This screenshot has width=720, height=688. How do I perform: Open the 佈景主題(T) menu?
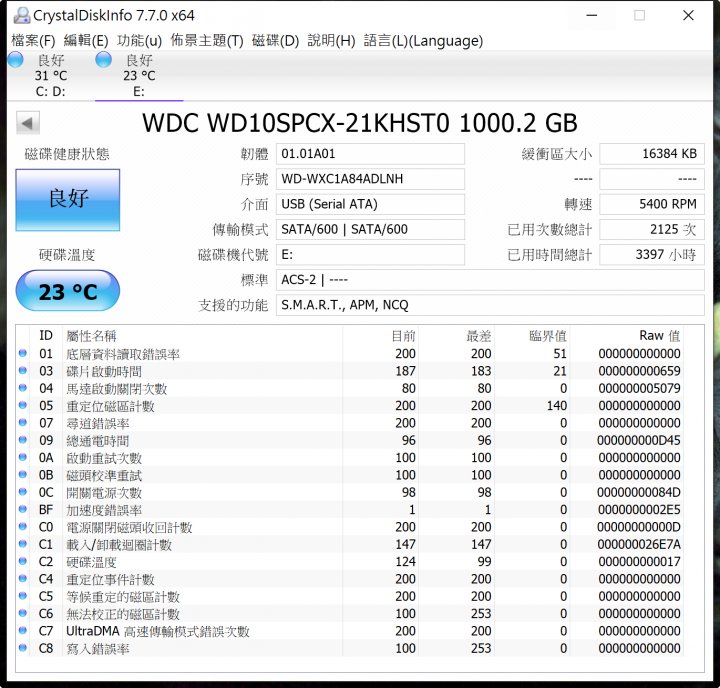[x=207, y=40]
